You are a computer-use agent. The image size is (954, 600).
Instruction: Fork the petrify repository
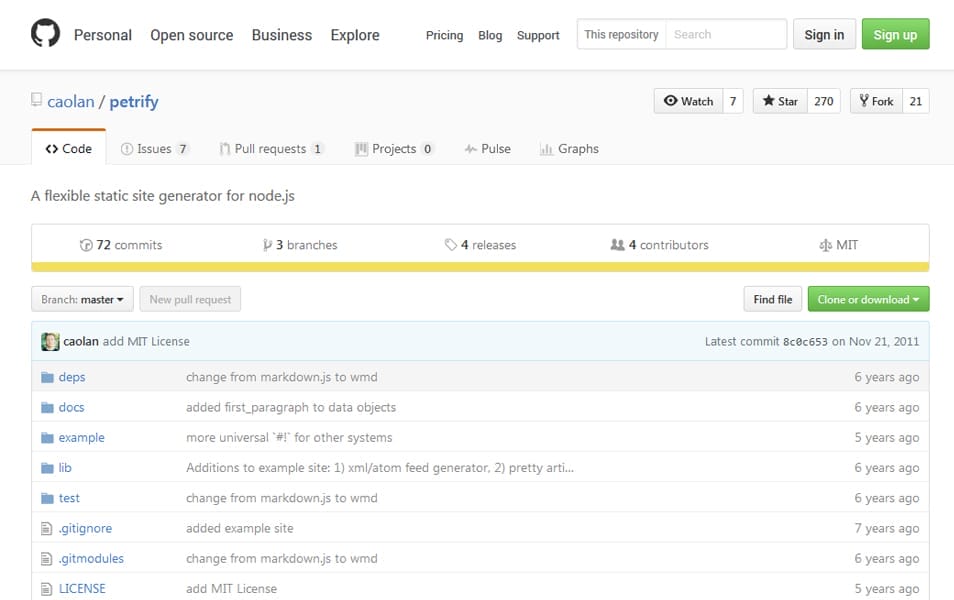tap(876, 101)
